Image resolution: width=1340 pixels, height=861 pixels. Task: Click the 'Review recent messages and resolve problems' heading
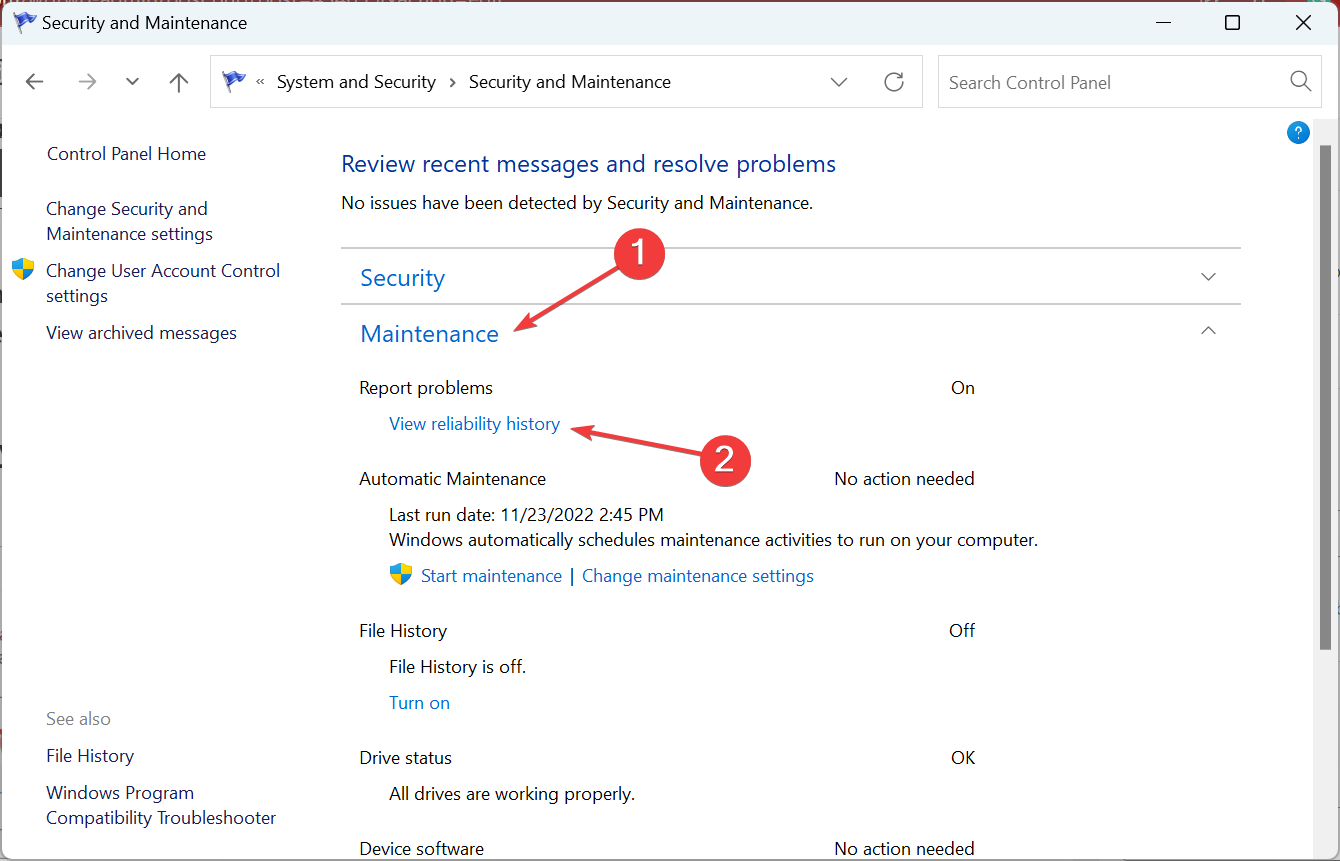point(588,164)
